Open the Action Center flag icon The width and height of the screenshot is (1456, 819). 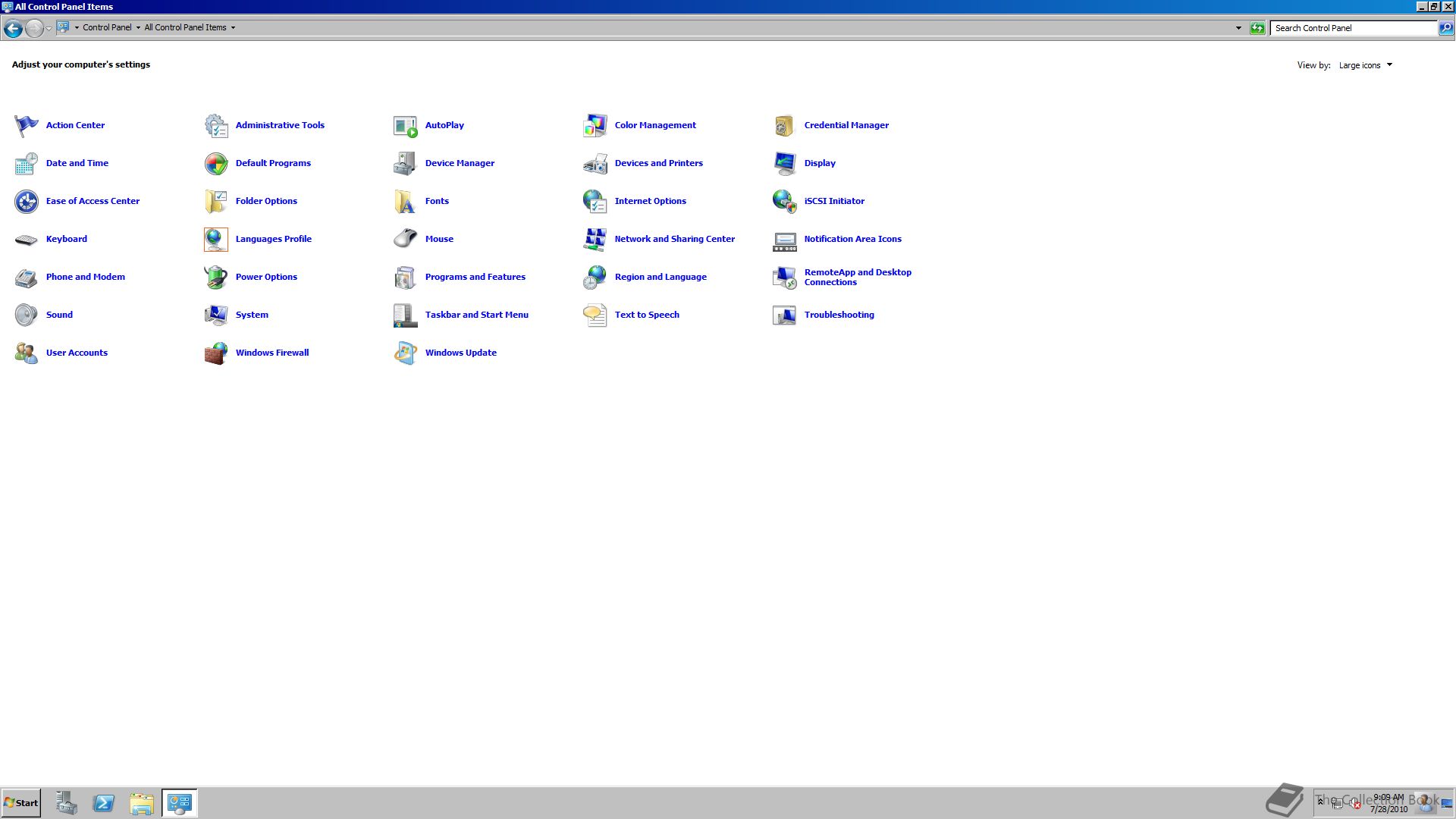[27, 125]
